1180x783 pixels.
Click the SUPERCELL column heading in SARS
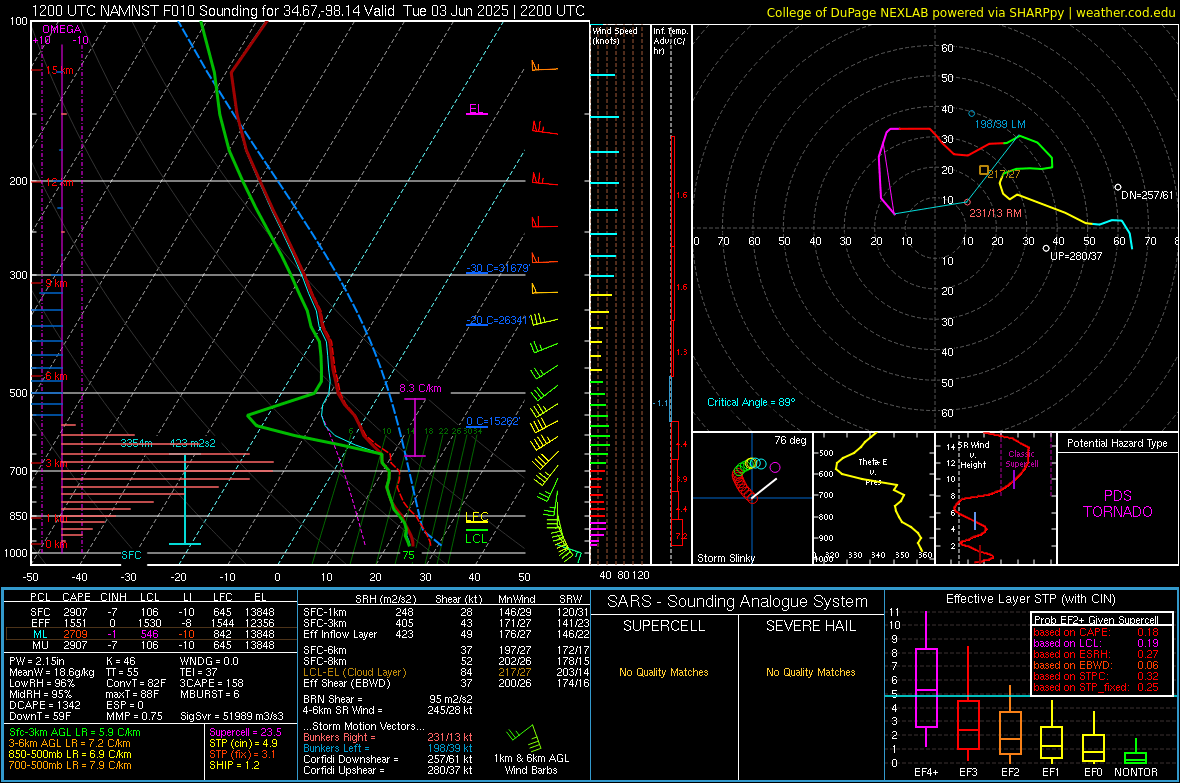[664, 626]
